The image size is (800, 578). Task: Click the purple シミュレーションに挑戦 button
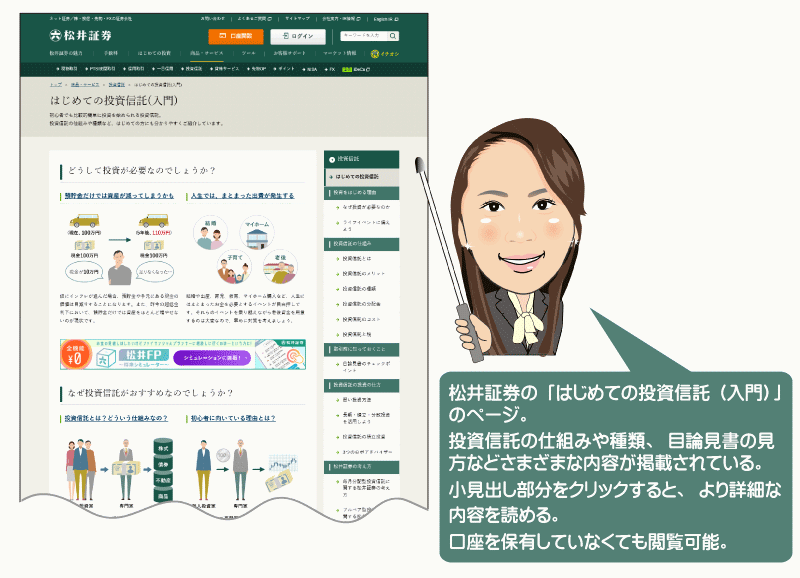coord(212,358)
